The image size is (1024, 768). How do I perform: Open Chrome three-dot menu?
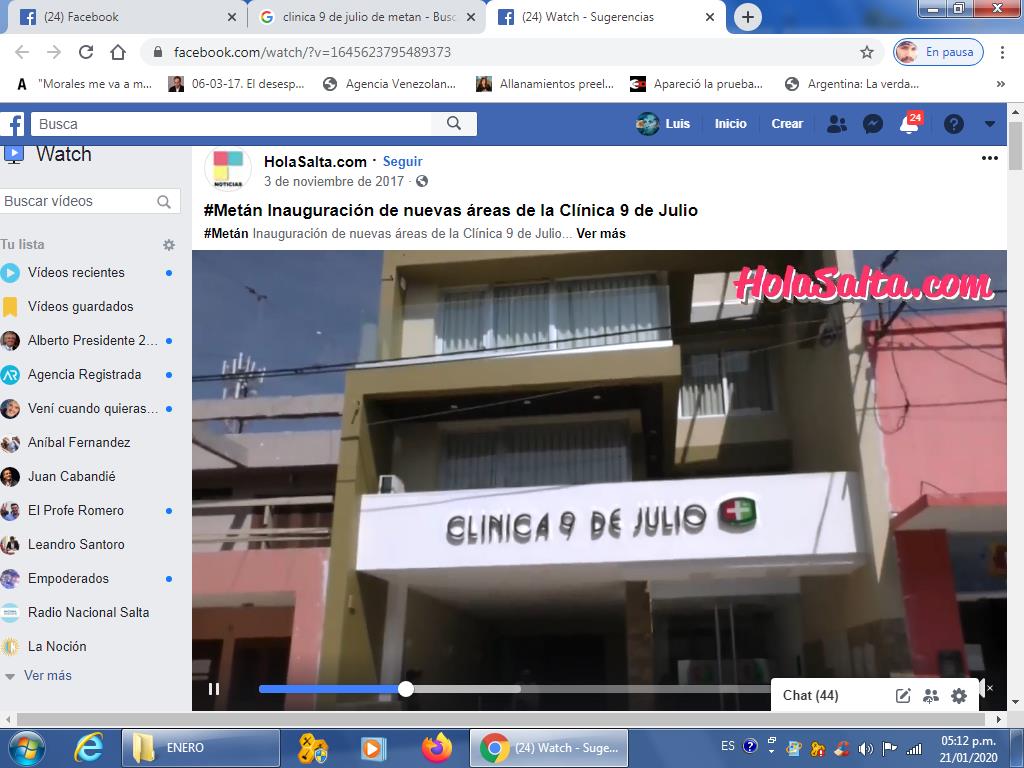tap(1002, 52)
